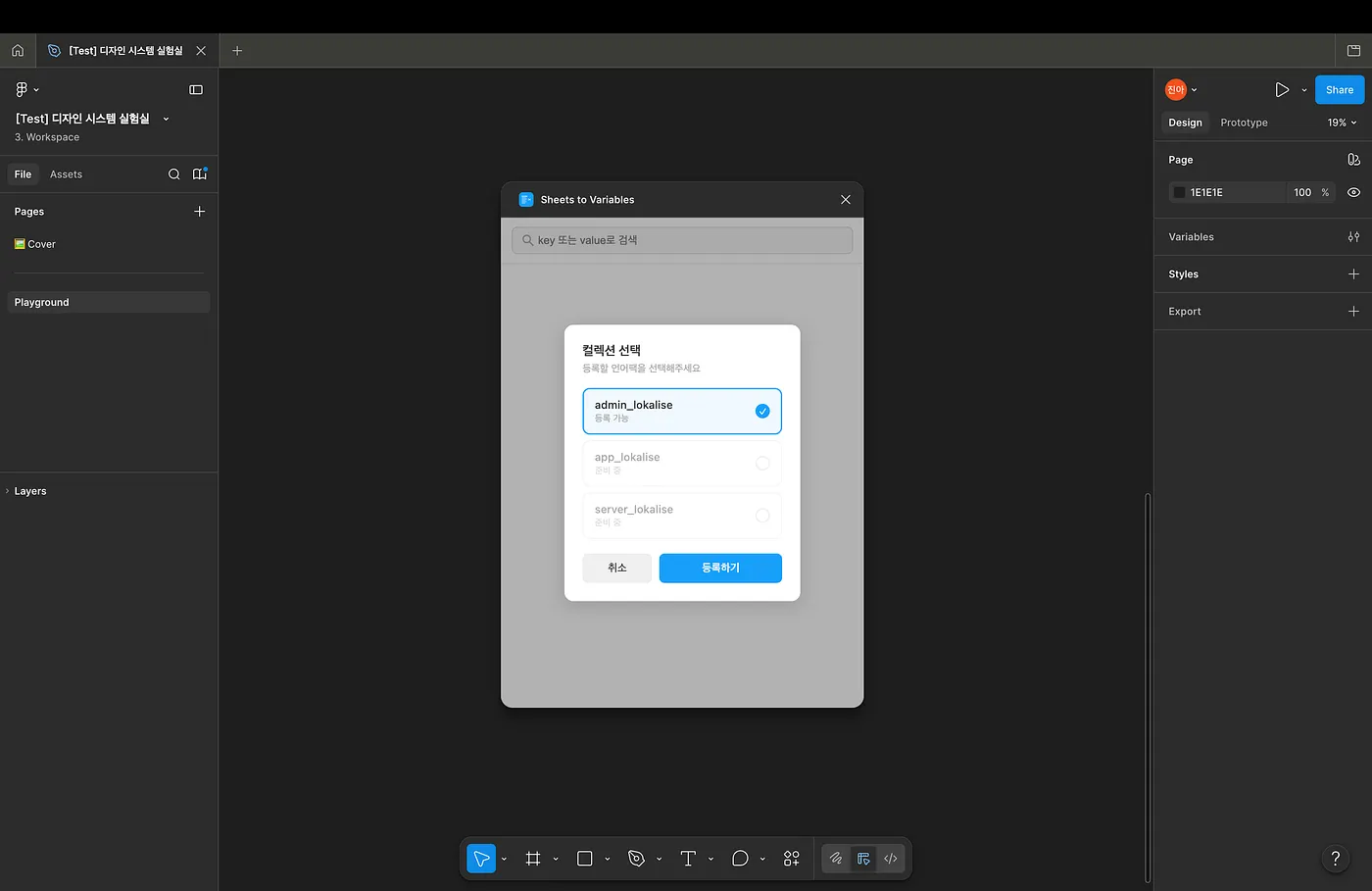Open the user avatar dropdown
This screenshot has height=891, width=1372.
coord(1181,90)
